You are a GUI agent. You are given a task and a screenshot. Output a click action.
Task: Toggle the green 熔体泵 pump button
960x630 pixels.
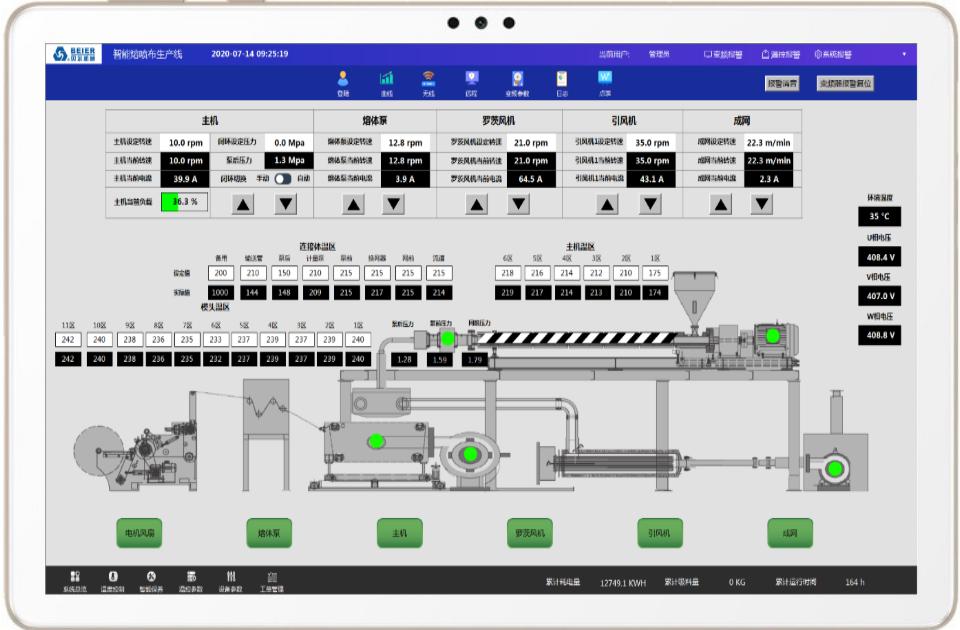click(269, 533)
